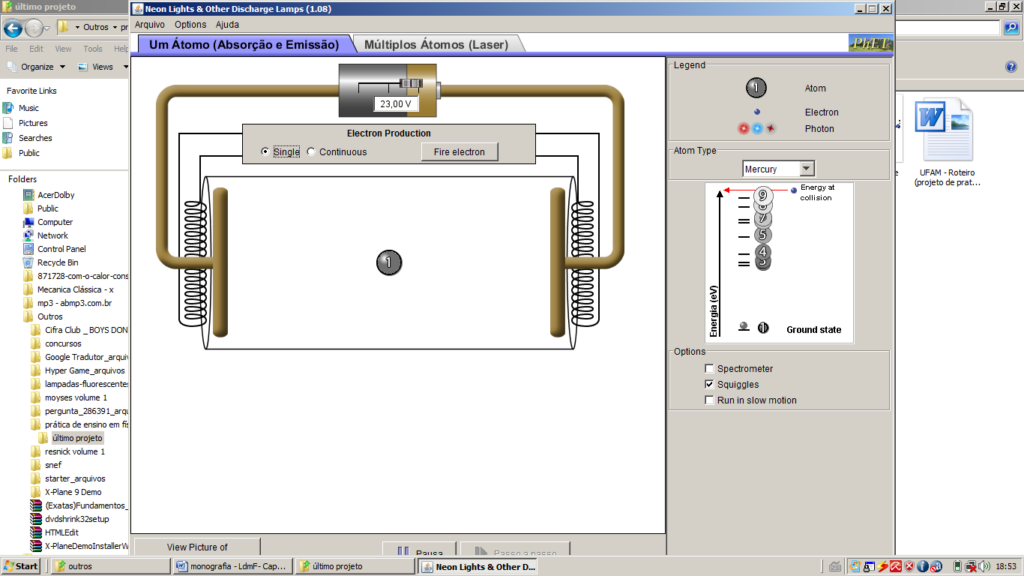Select Continuous electron production

pyautogui.click(x=311, y=152)
